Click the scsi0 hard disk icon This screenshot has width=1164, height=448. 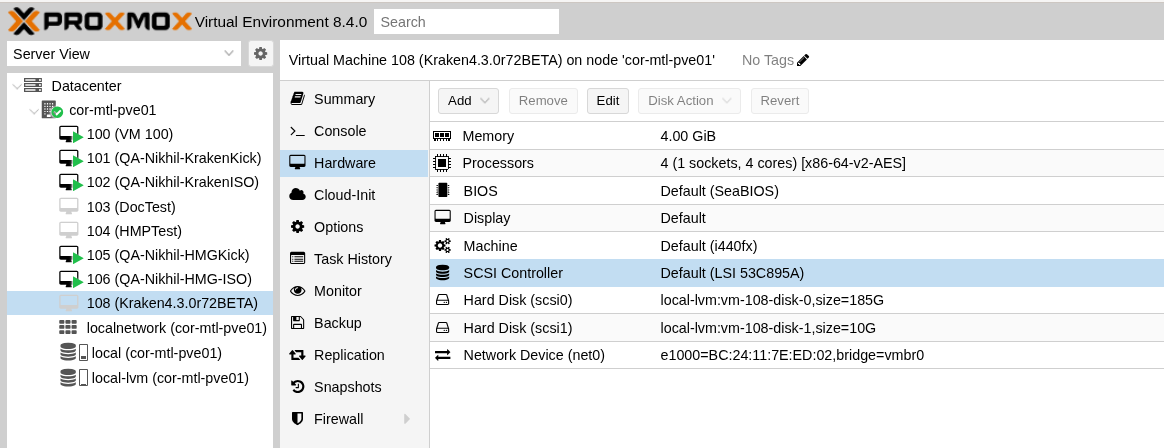pyautogui.click(x=442, y=300)
